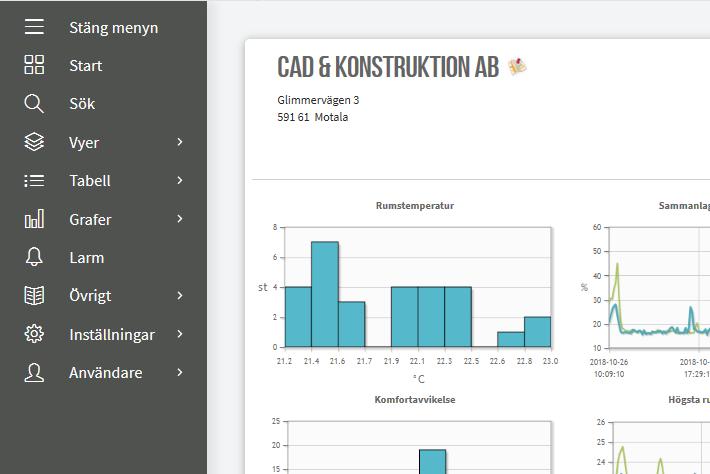Click the Start grid icon

click(x=34, y=65)
